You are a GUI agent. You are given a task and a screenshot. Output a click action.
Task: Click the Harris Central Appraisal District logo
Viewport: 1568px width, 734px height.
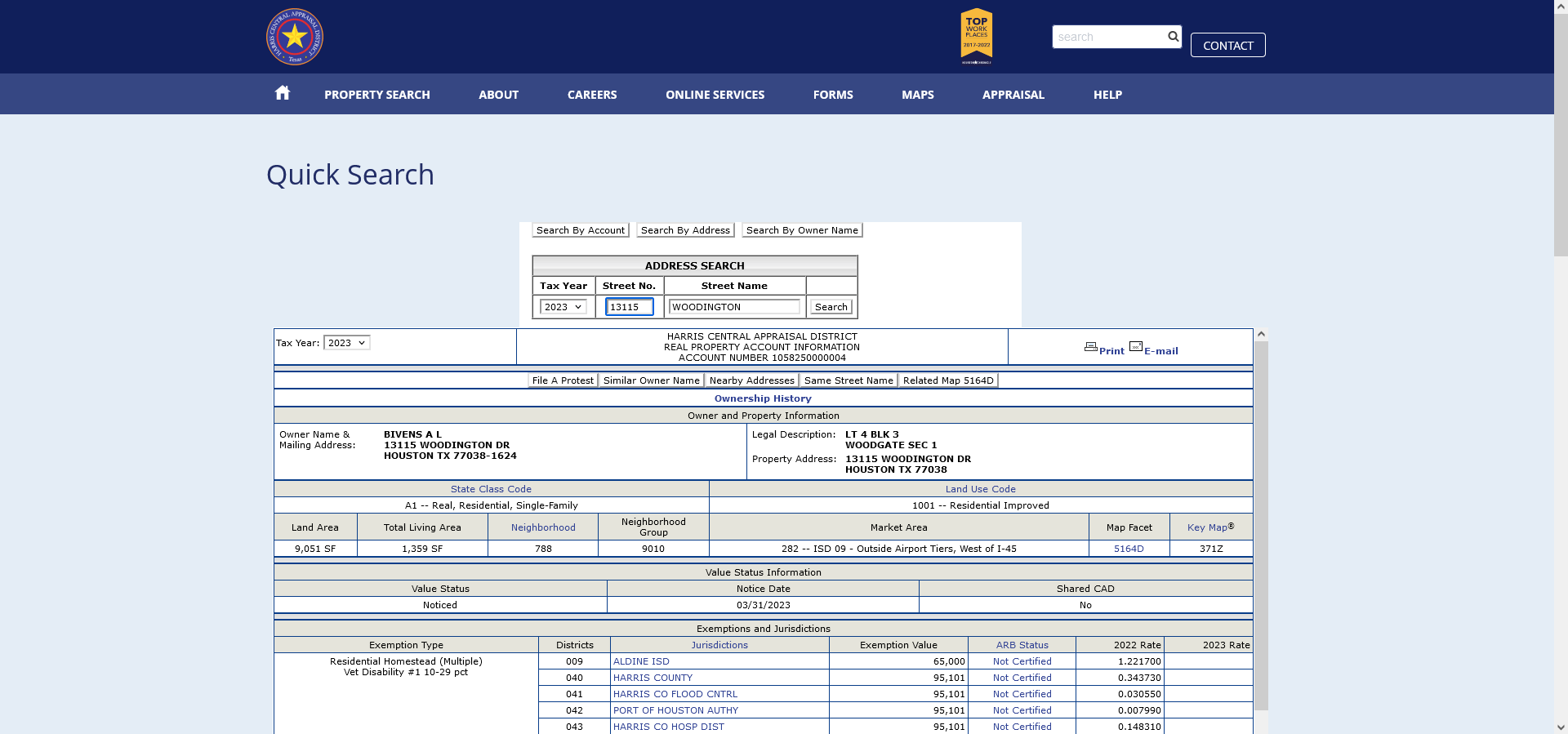point(295,37)
